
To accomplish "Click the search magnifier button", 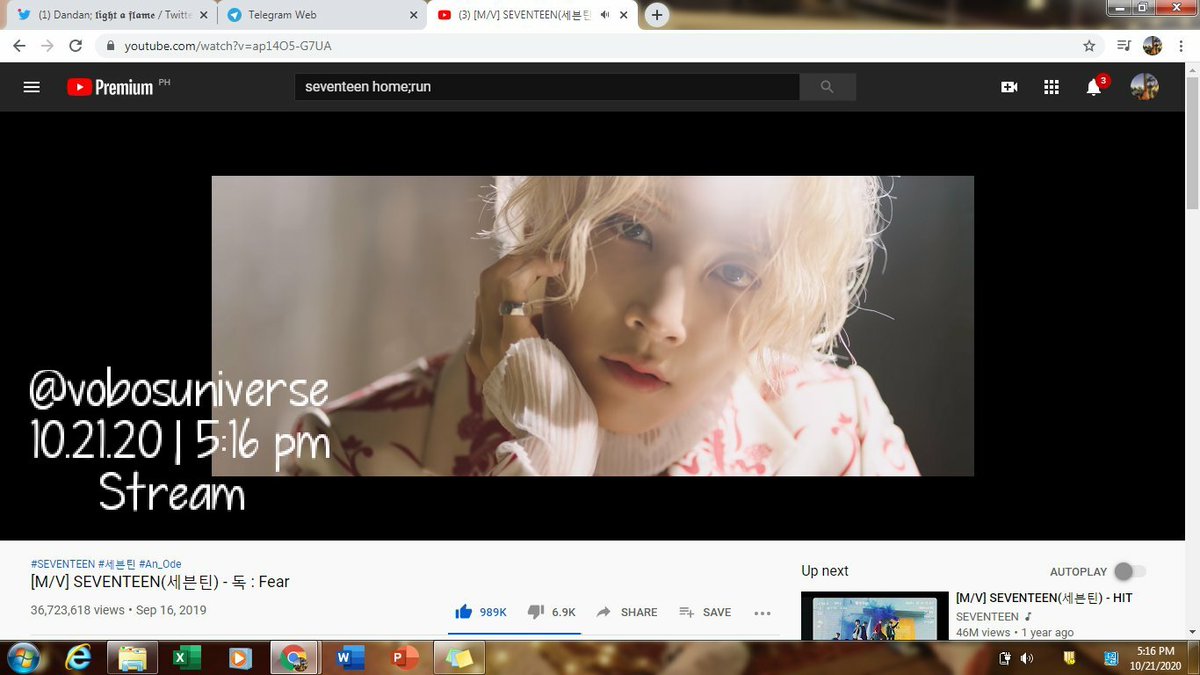I will point(827,87).
